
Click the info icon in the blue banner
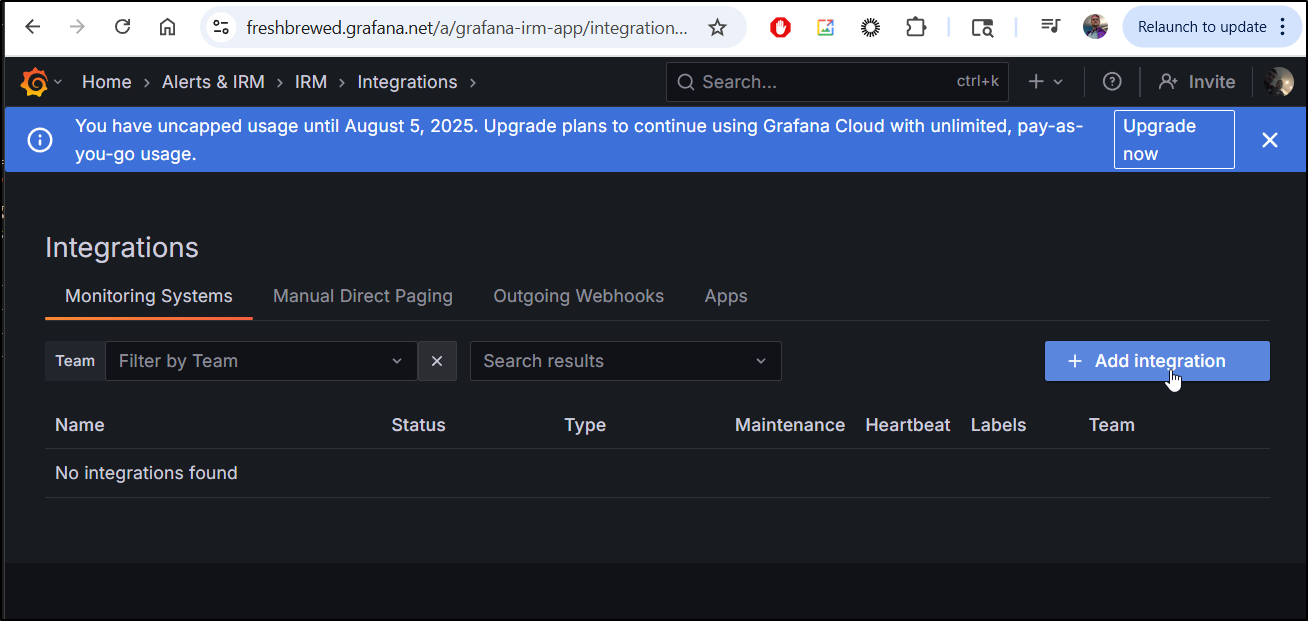pyautogui.click(x=40, y=140)
